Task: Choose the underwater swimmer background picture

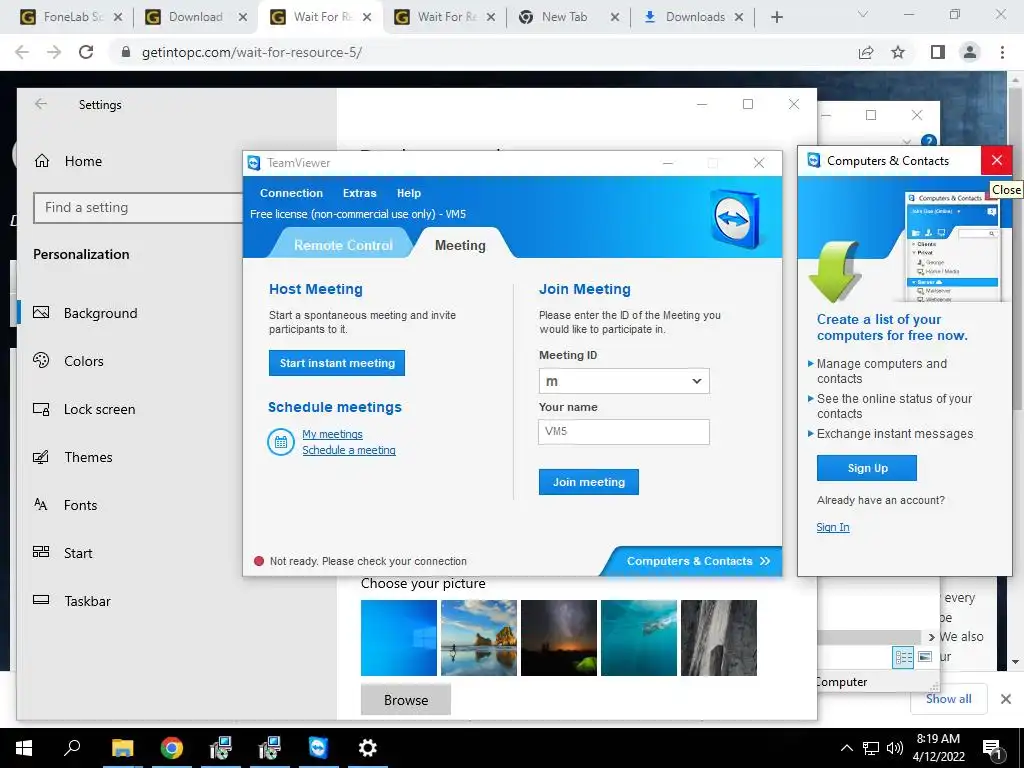Action: pyautogui.click(x=639, y=638)
